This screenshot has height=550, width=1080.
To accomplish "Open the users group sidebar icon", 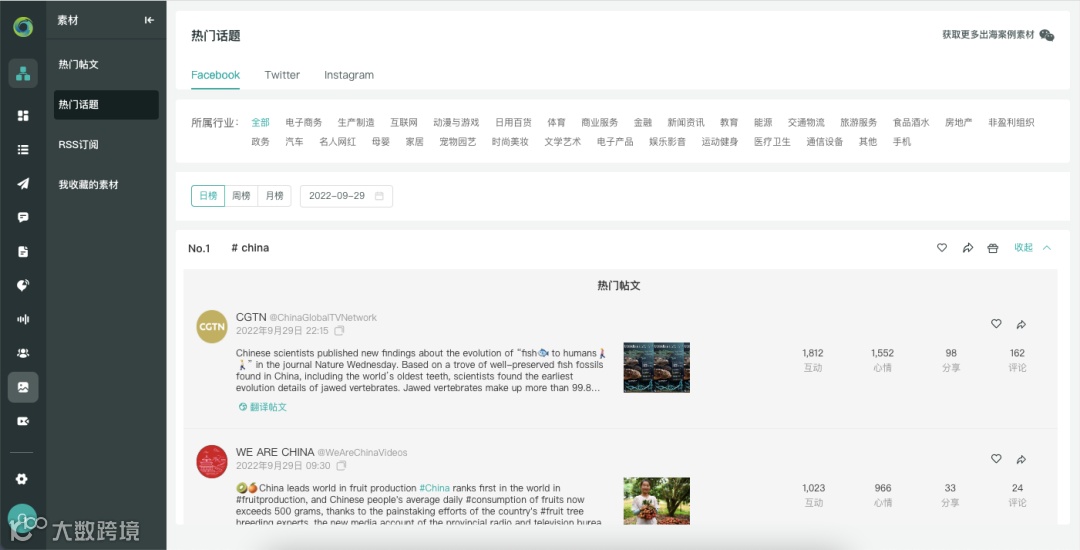I will [x=23, y=353].
